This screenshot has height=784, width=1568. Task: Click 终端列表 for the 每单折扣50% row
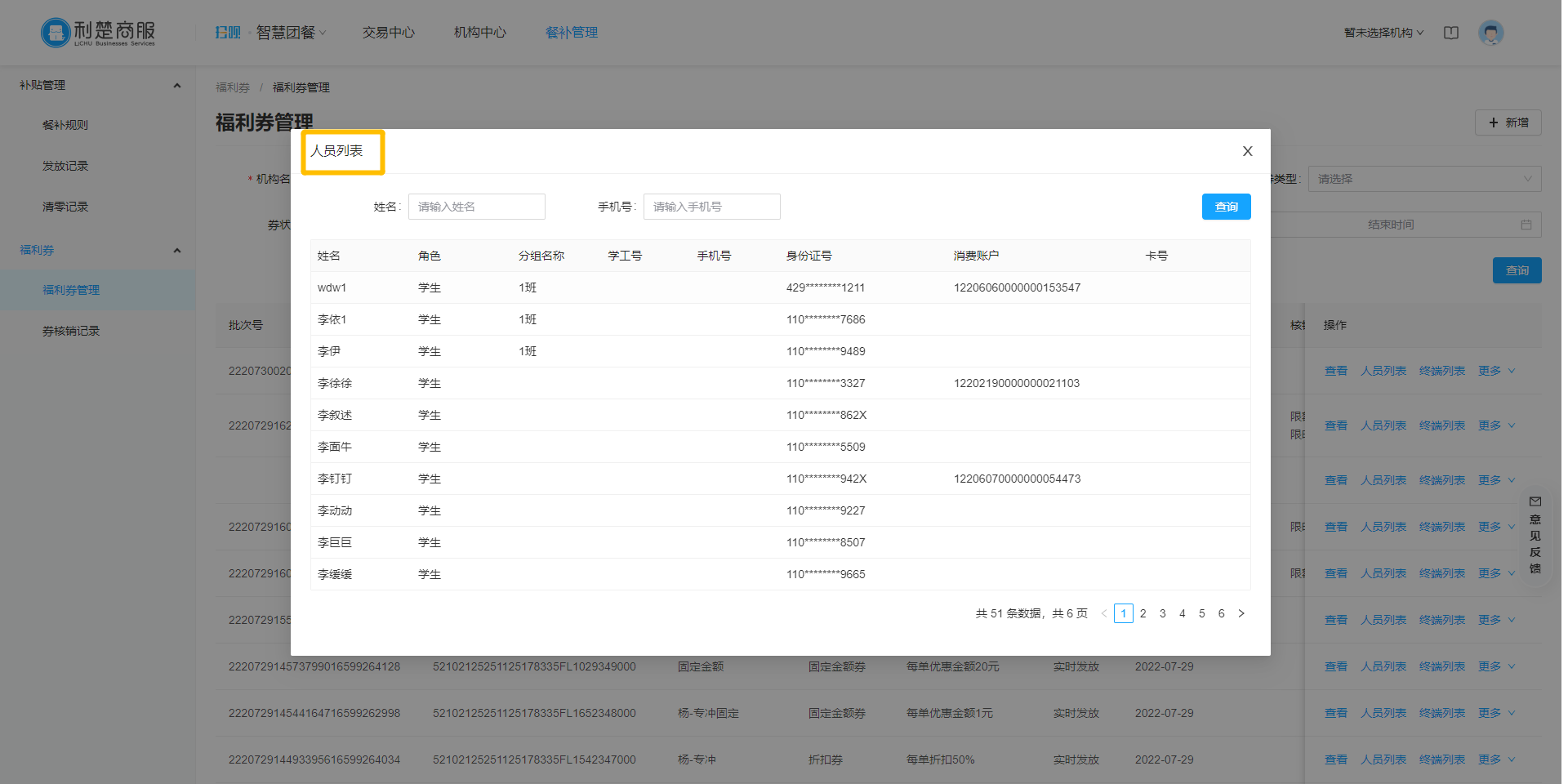coord(1442,759)
